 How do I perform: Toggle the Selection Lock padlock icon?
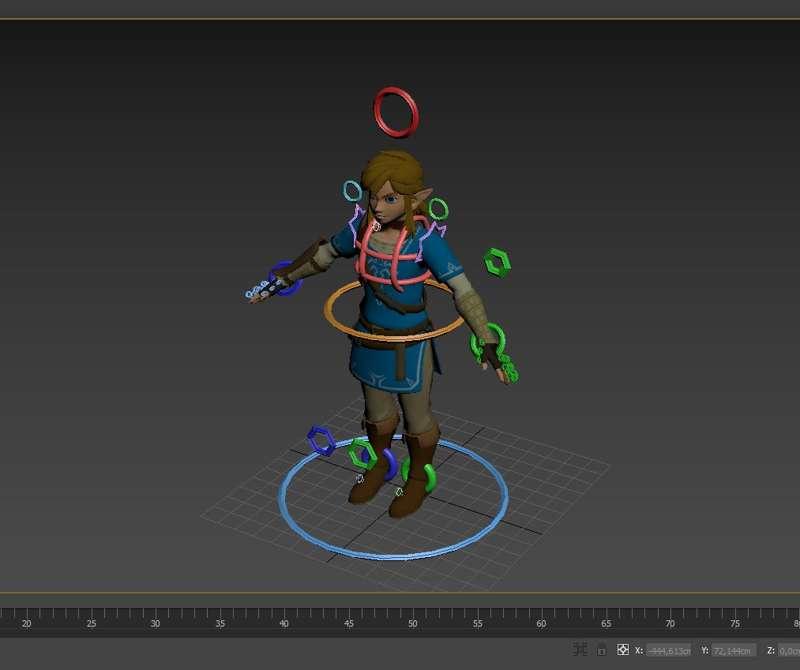[602, 650]
